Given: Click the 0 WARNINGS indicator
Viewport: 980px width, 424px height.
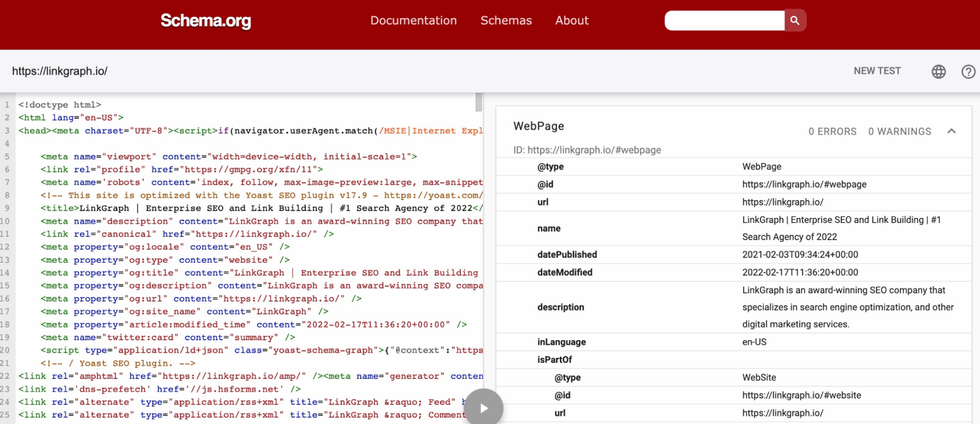Looking at the screenshot, I should (899, 131).
